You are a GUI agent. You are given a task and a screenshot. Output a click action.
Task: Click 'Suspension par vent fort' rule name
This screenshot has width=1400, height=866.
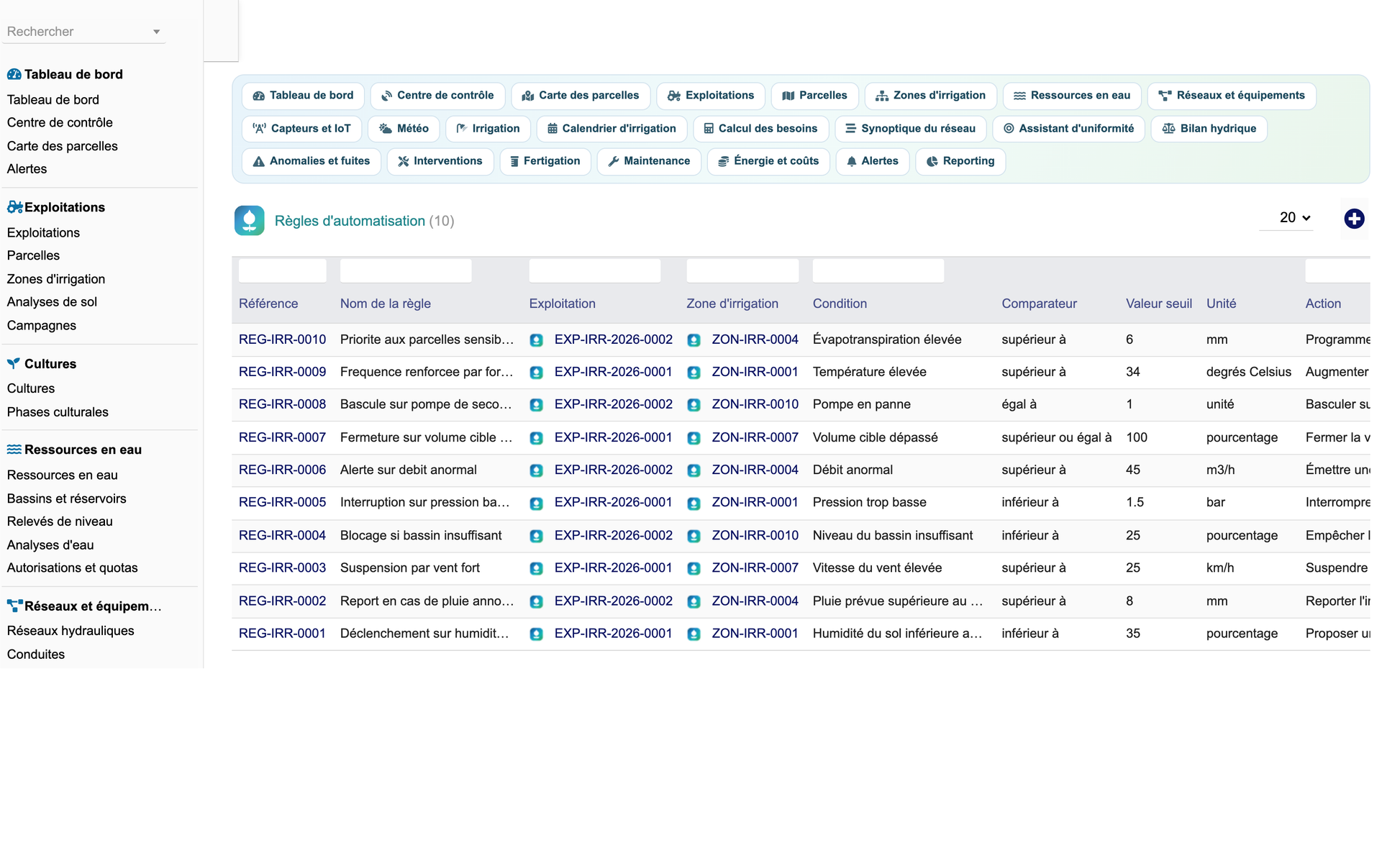coord(410,568)
